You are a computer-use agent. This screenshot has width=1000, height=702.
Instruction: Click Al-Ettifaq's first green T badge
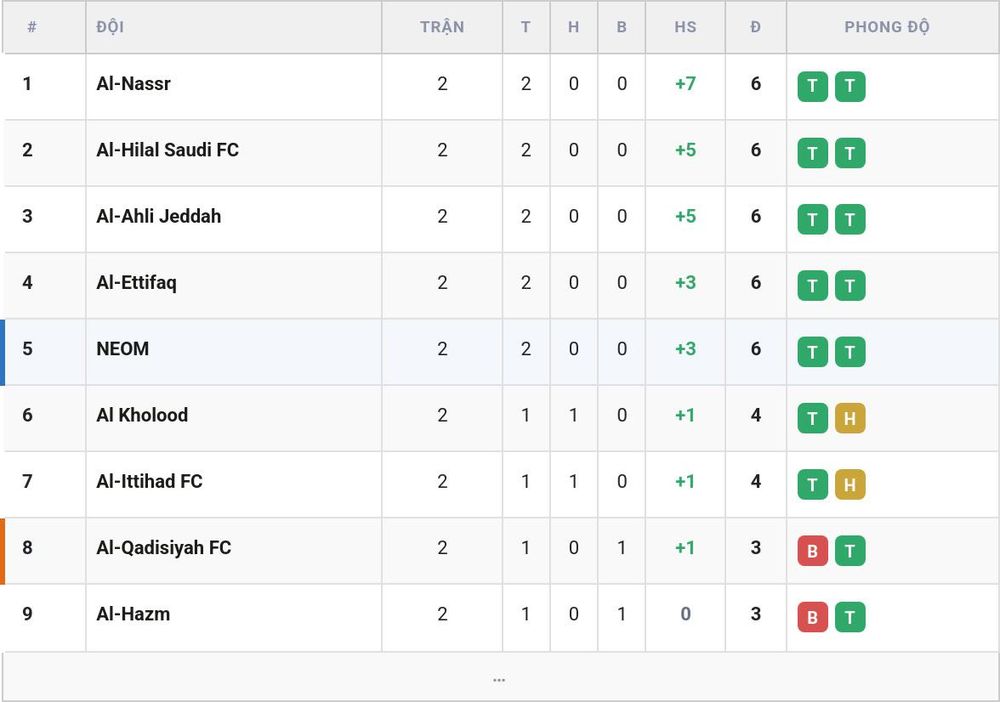(x=812, y=286)
